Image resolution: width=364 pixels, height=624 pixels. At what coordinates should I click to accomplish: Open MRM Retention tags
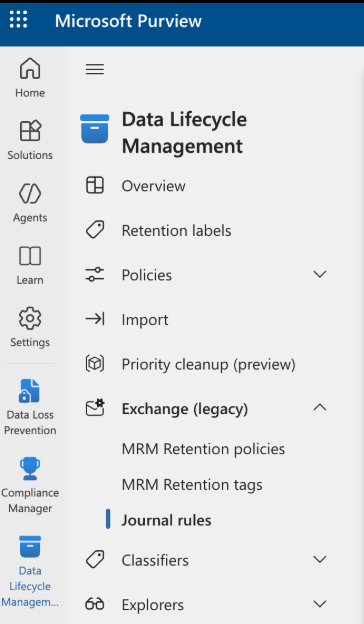(x=192, y=485)
